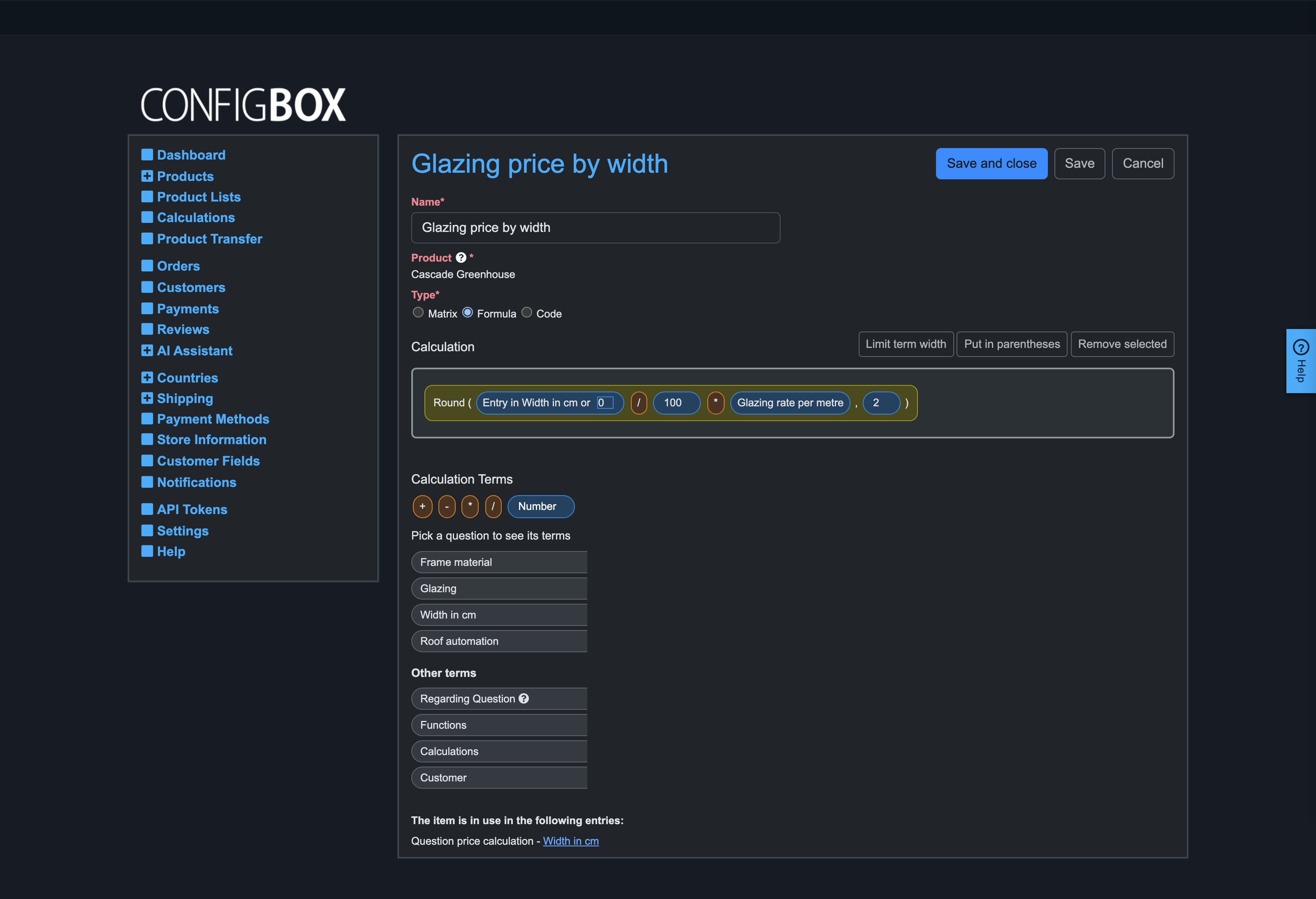1316x899 pixels.
Task: Expand the Products plus icon
Action: click(x=147, y=176)
